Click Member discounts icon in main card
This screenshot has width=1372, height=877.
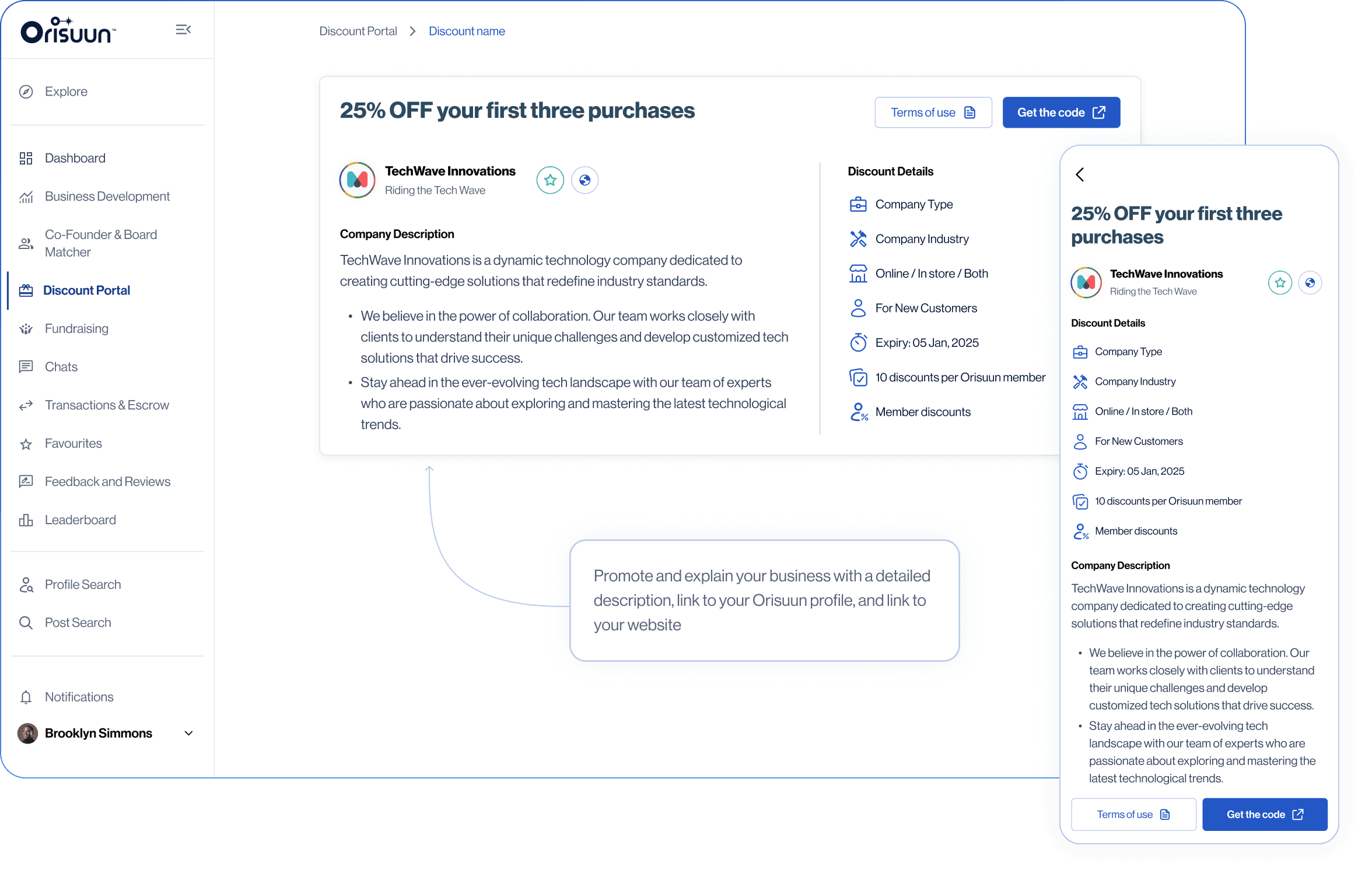[859, 412]
